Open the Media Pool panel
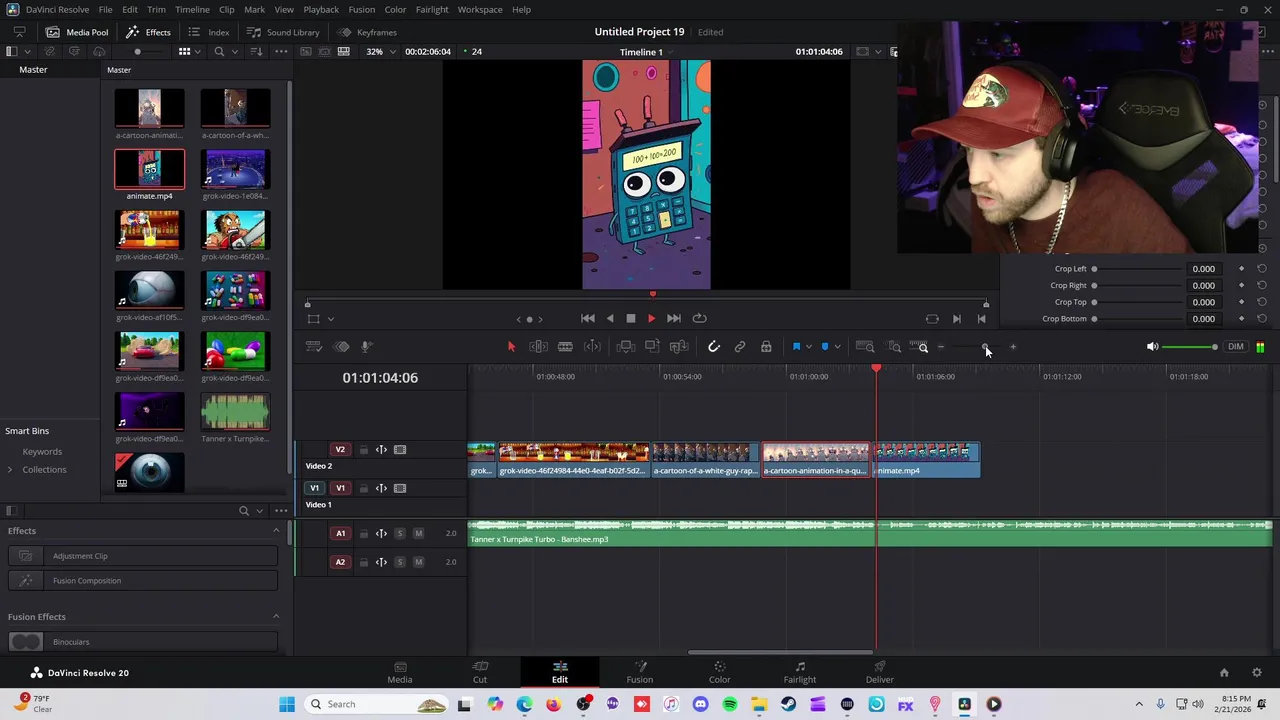 coord(76,32)
